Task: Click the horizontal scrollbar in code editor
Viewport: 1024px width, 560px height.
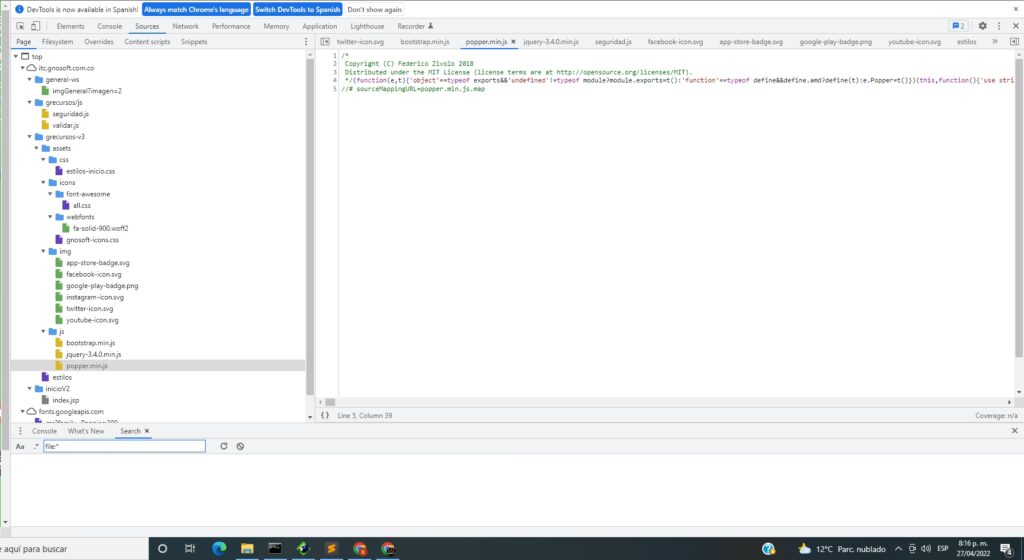Action: pyautogui.click(x=665, y=402)
